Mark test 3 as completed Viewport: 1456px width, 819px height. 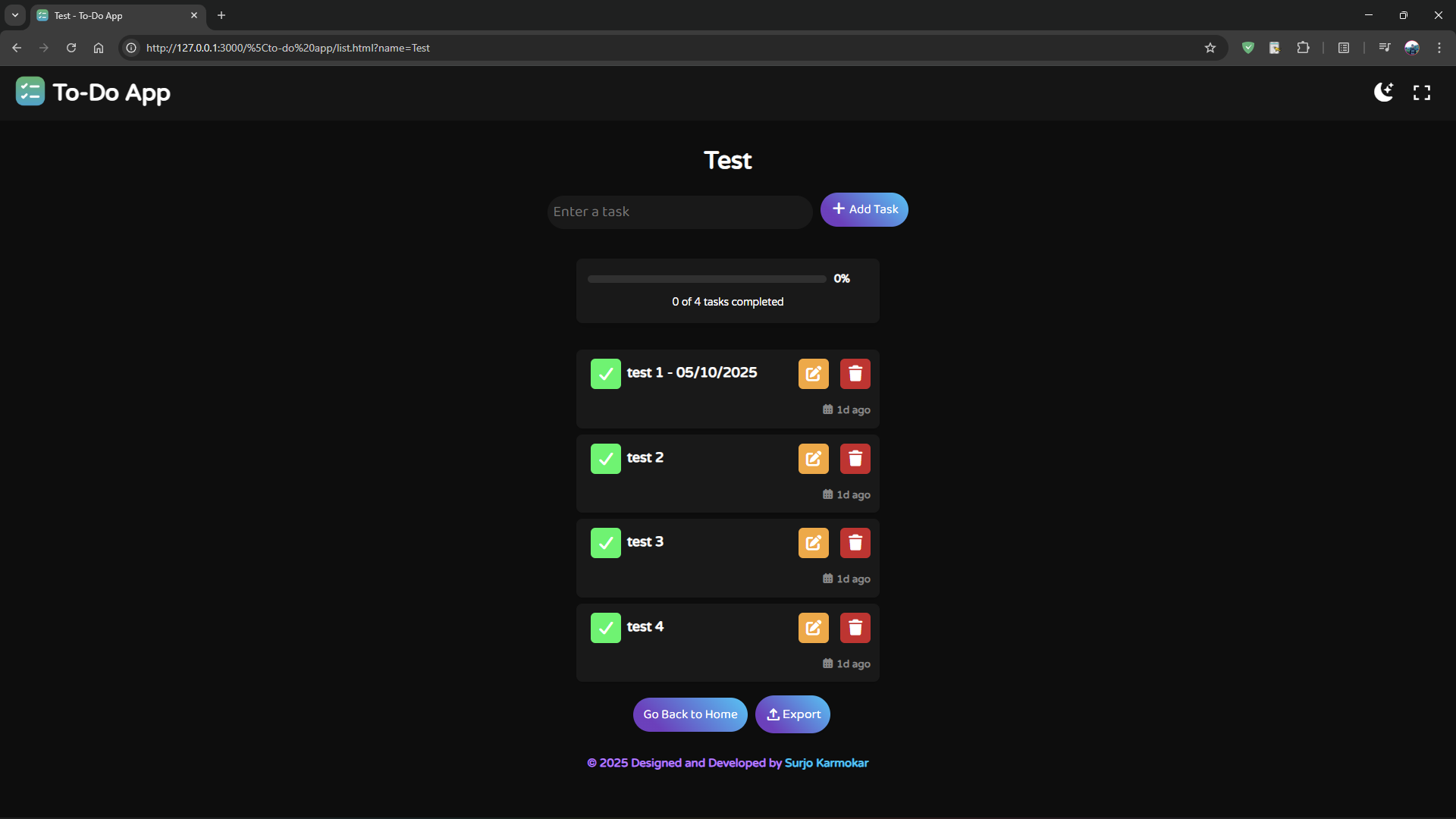605,543
